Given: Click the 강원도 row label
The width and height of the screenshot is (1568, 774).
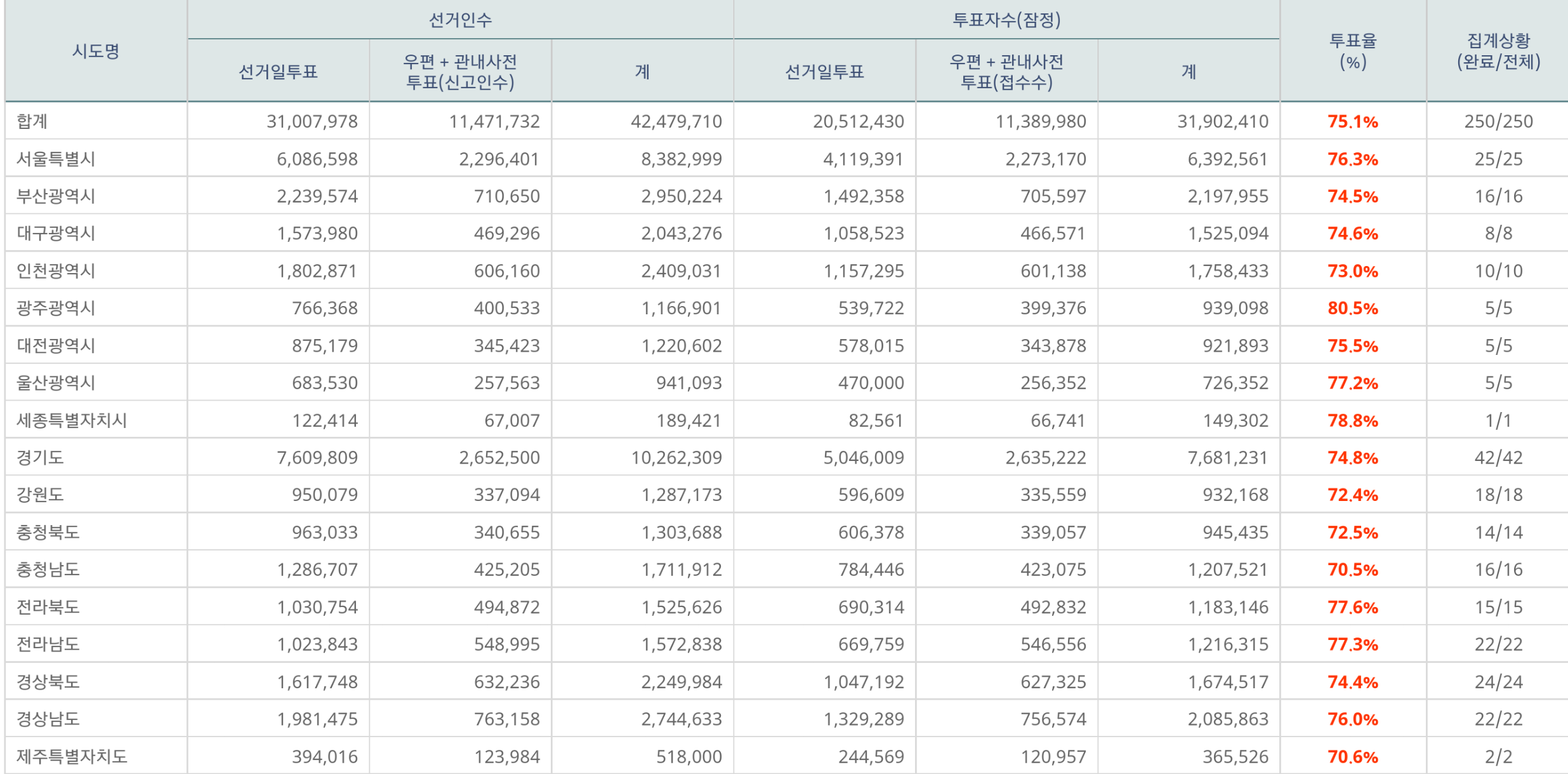Looking at the screenshot, I should (x=40, y=495).
